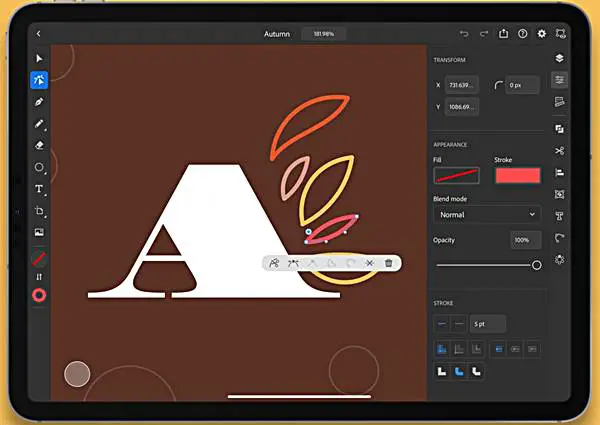Select the Type tool in left toolbar
The height and width of the screenshot is (425, 600).
pyautogui.click(x=39, y=189)
